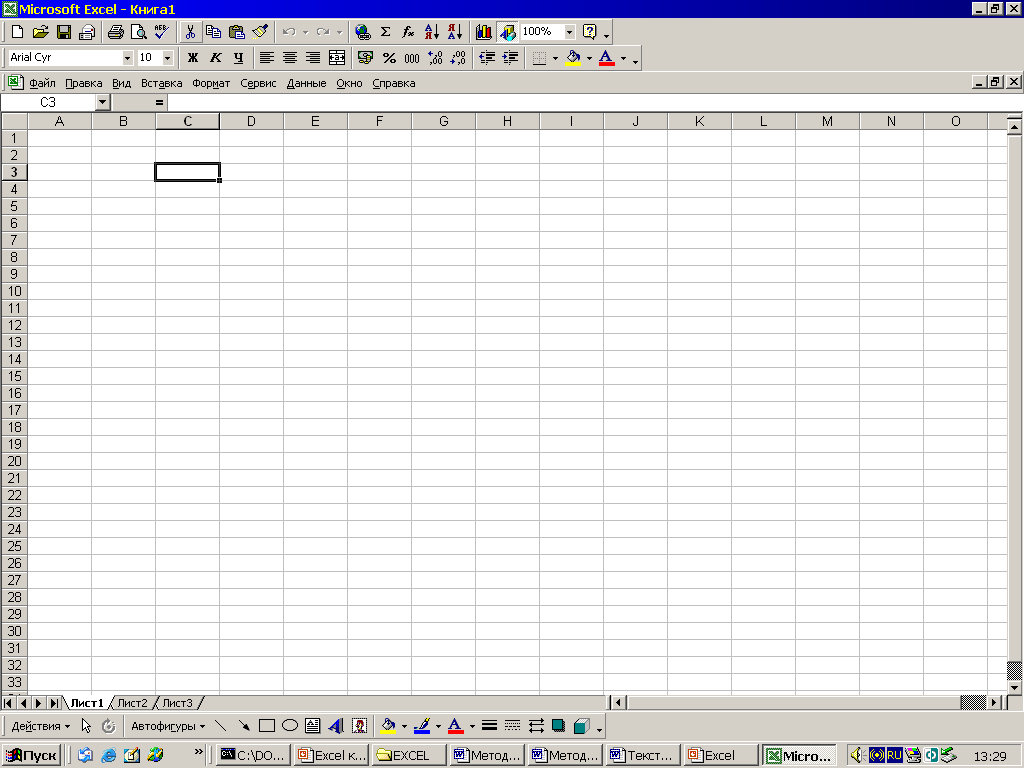Expand the borders dropdown arrow
1024x768 pixels.
tap(555, 57)
